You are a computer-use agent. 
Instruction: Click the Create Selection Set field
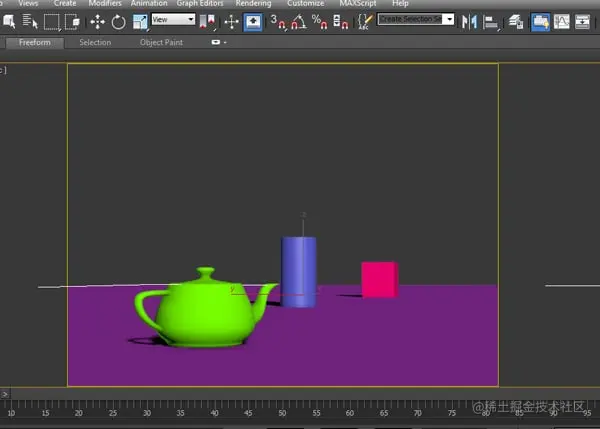(x=410, y=19)
